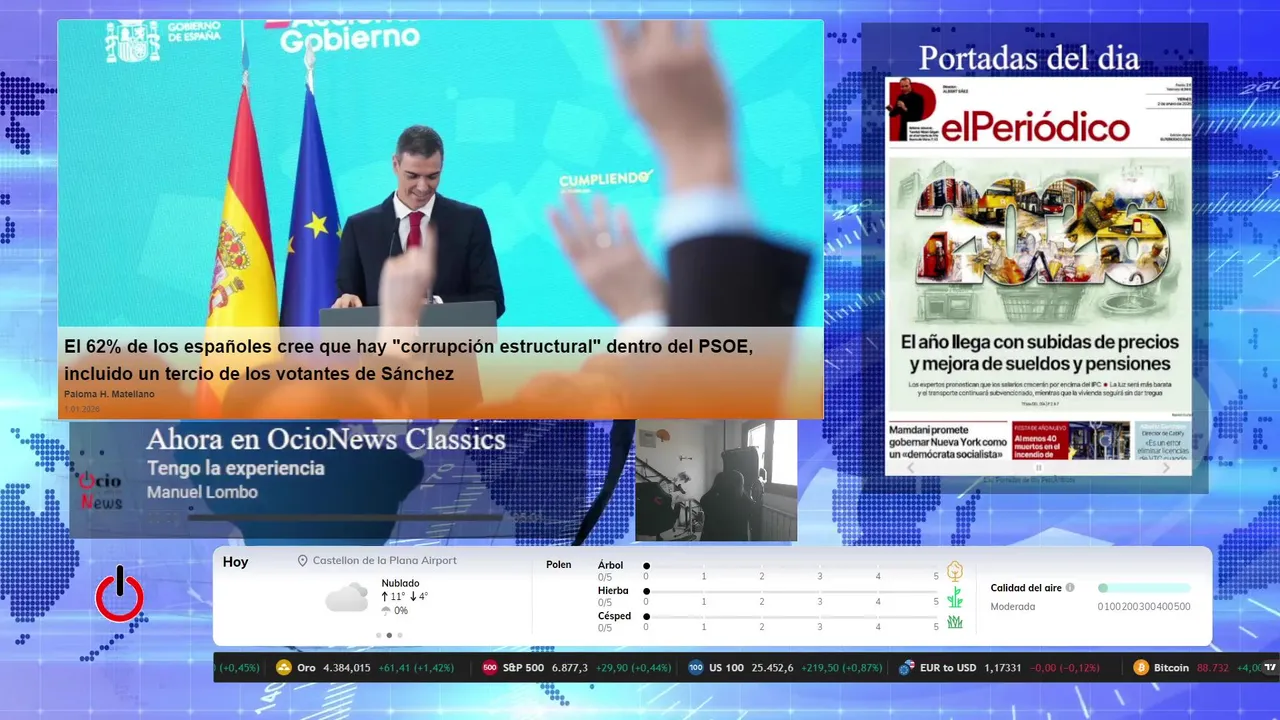
Task: Click the cloudy weather icon
Action: tap(347, 598)
